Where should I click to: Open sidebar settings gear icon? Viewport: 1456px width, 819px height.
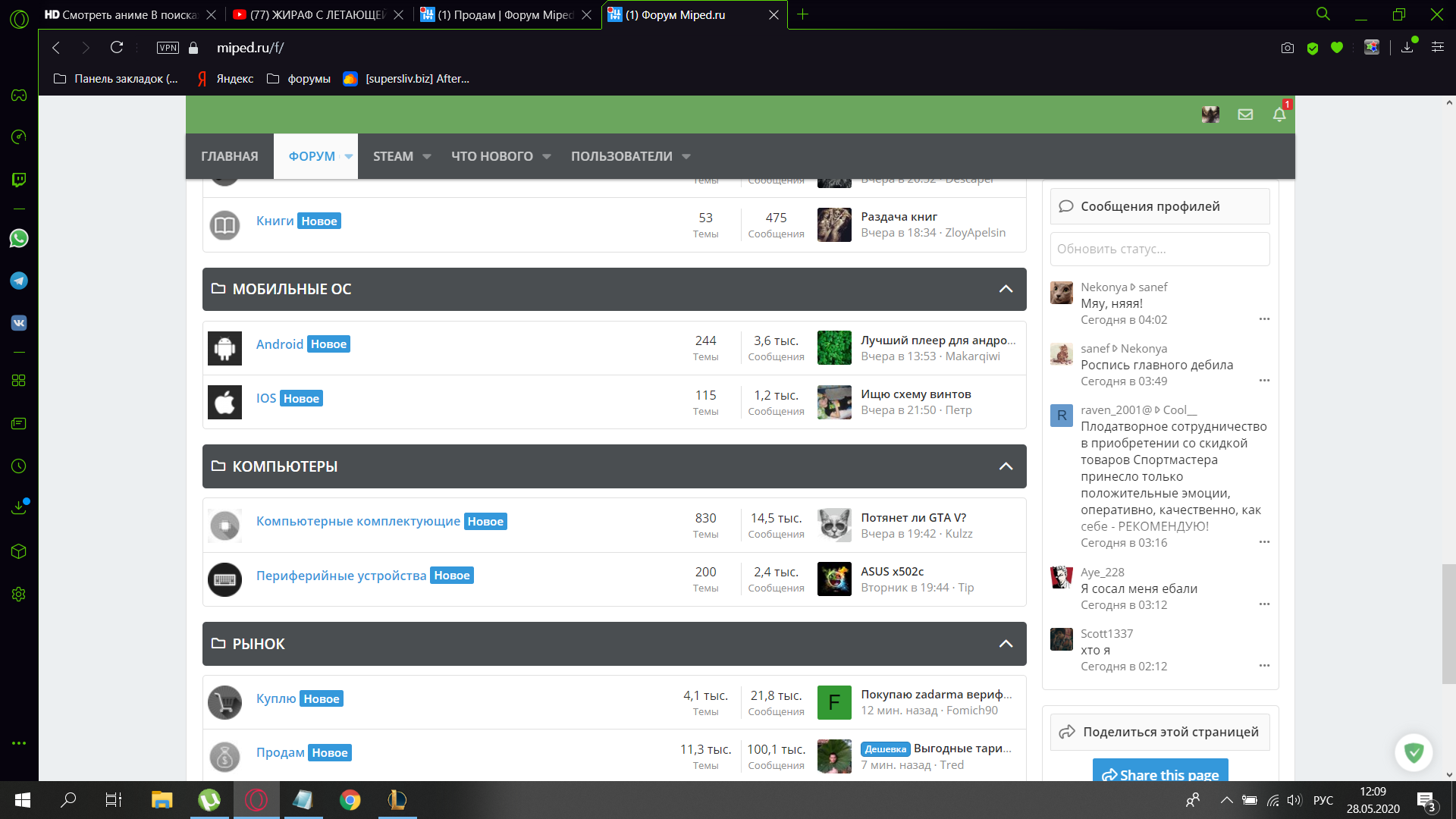pyautogui.click(x=19, y=594)
